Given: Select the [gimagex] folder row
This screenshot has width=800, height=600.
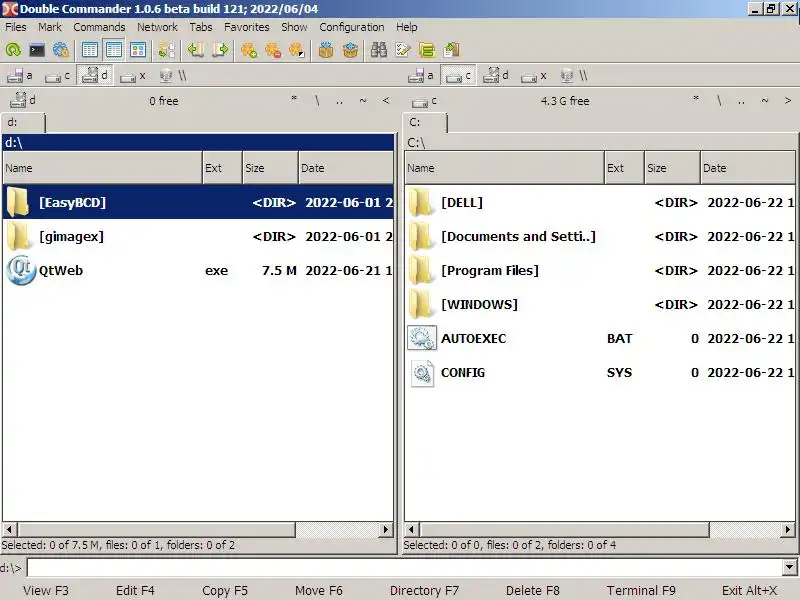Looking at the screenshot, I should [x=198, y=236].
